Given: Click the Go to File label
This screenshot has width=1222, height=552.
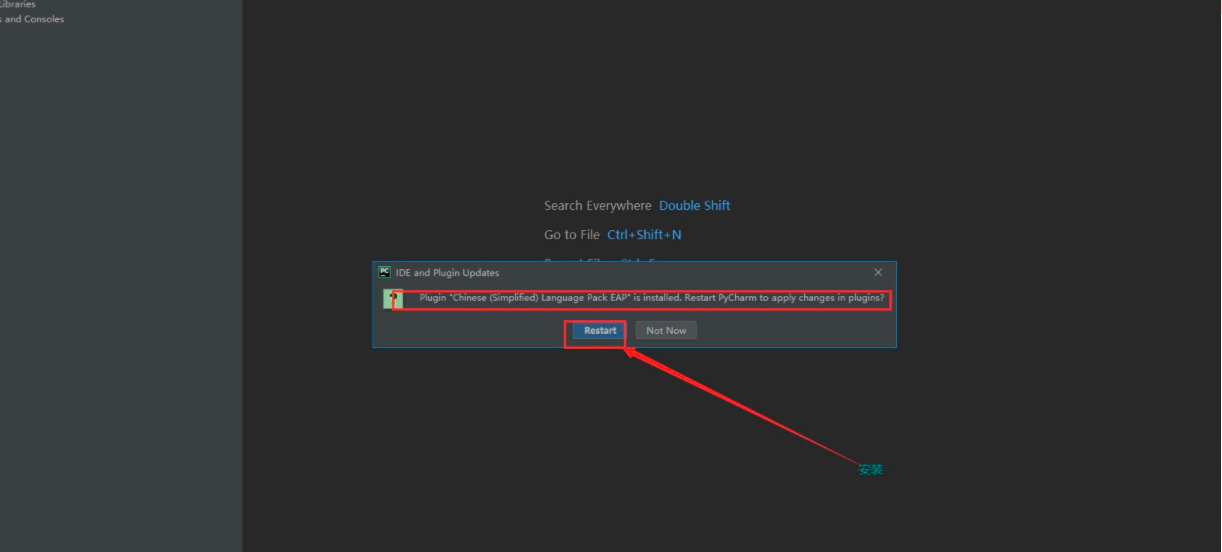Looking at the screenshot, I should point(572,234).
